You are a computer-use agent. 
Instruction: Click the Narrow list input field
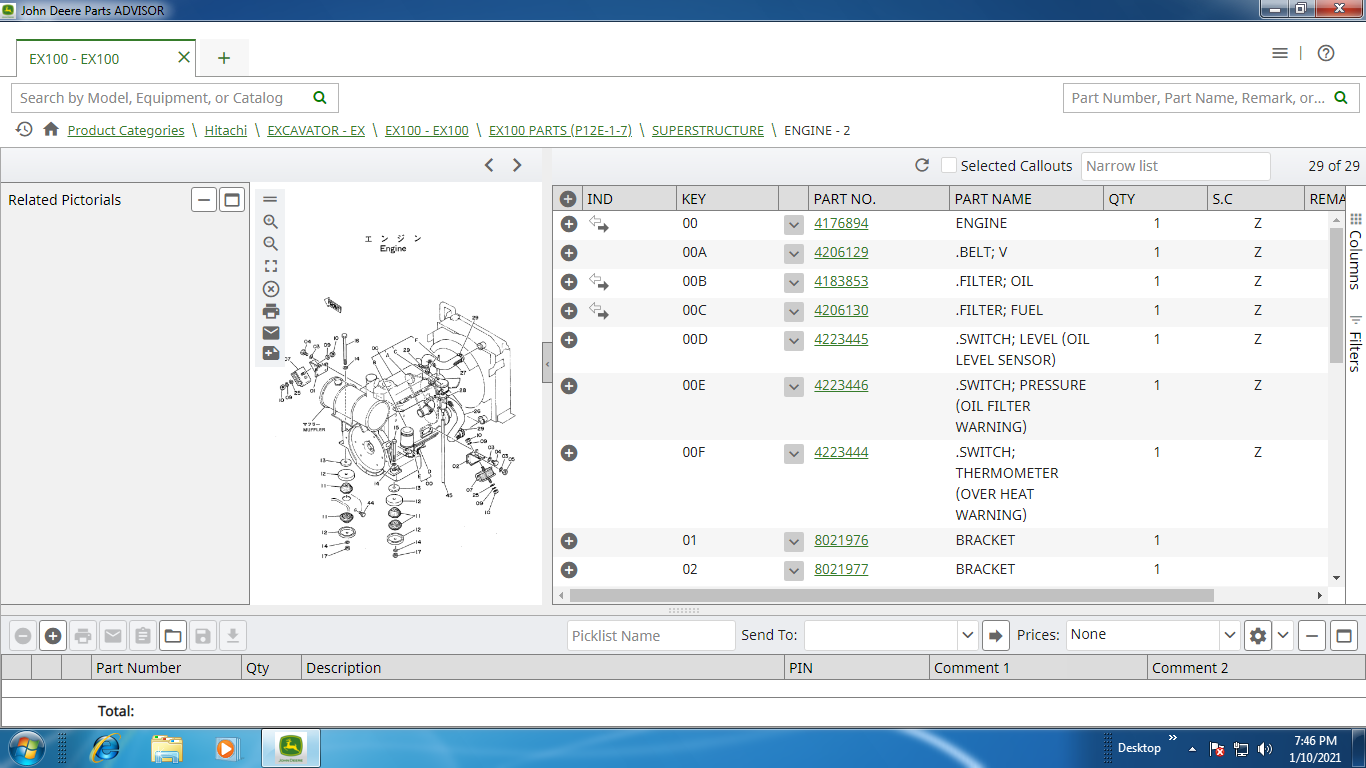click(x=1175, y=166)
